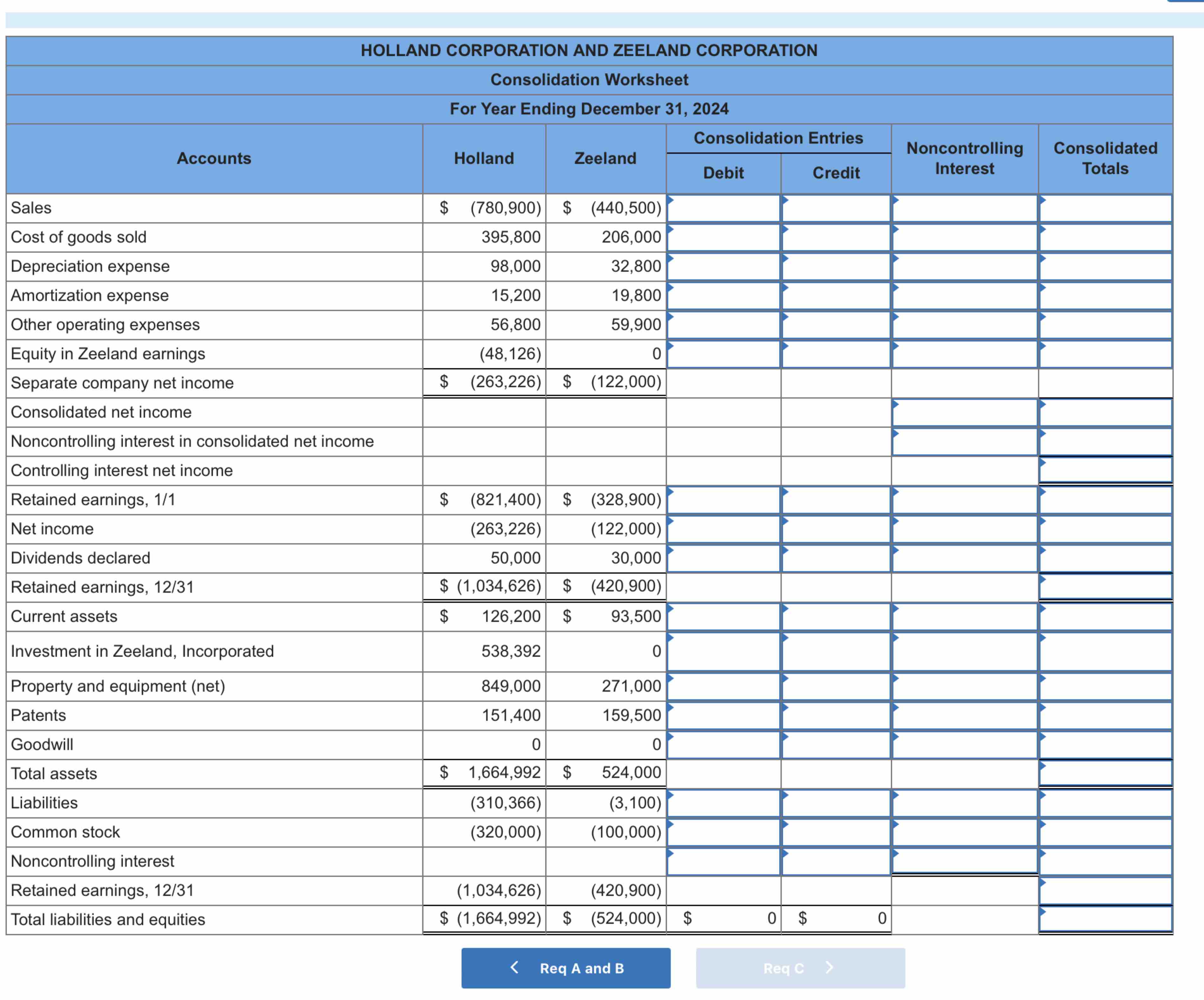Click right chevron on Req C button
This screenshot has height=1000, width=1204.
(x=829, y=967)
